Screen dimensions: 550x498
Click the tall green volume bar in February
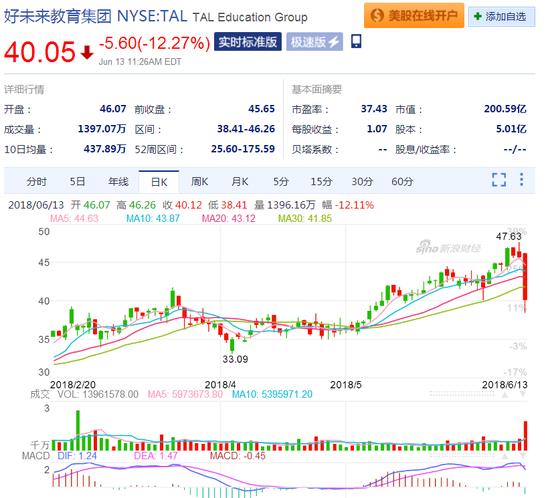tap(78, 430)
